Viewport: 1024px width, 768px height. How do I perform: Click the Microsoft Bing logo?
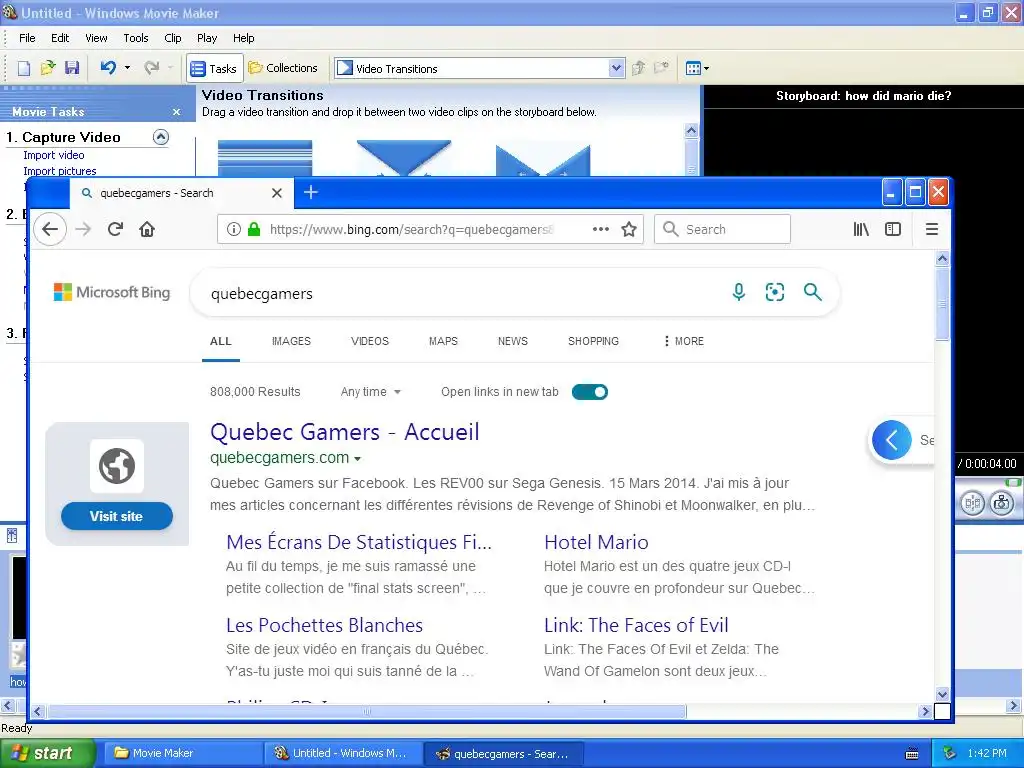point(112,292)
